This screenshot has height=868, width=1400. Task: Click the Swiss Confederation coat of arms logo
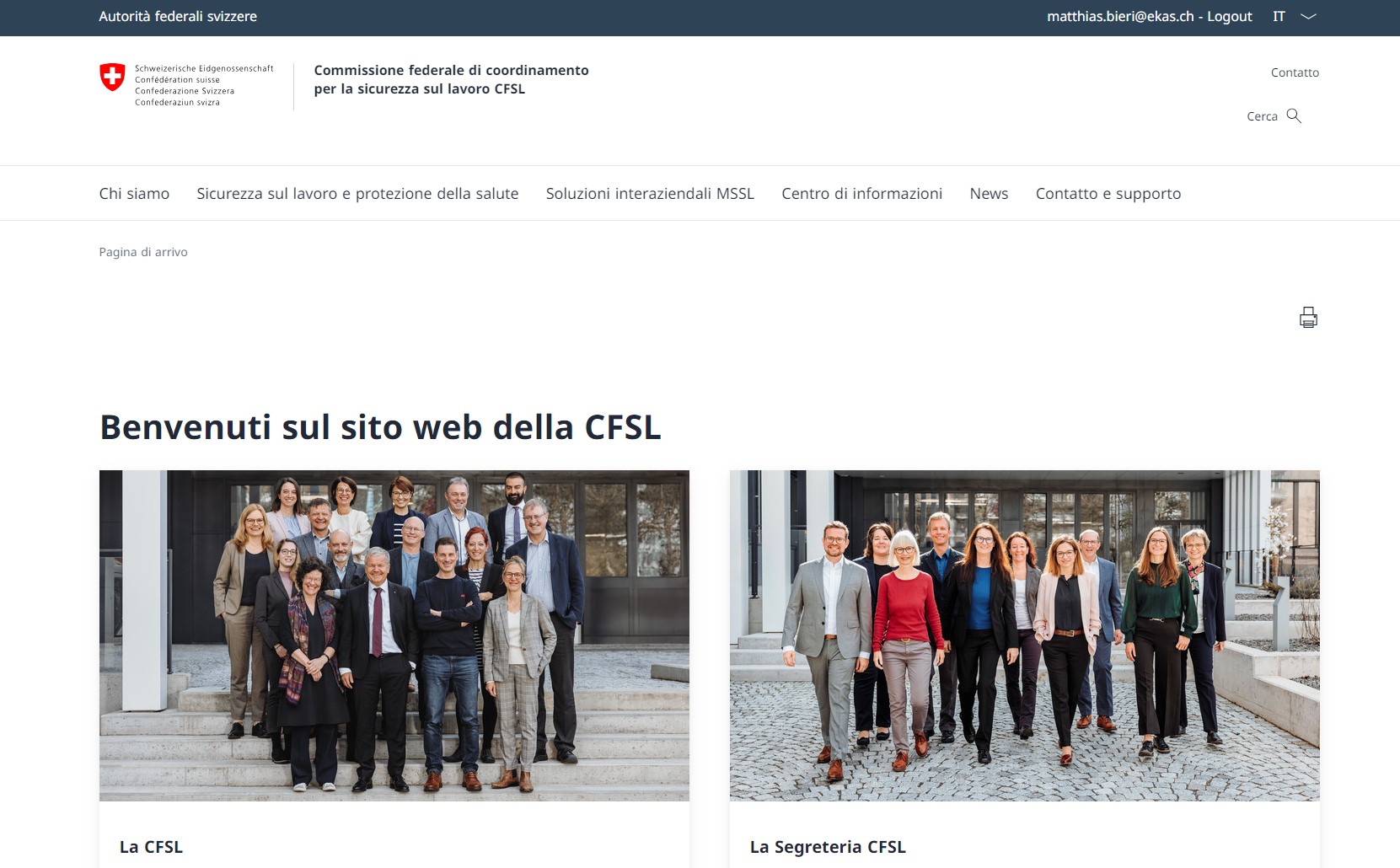112,77
